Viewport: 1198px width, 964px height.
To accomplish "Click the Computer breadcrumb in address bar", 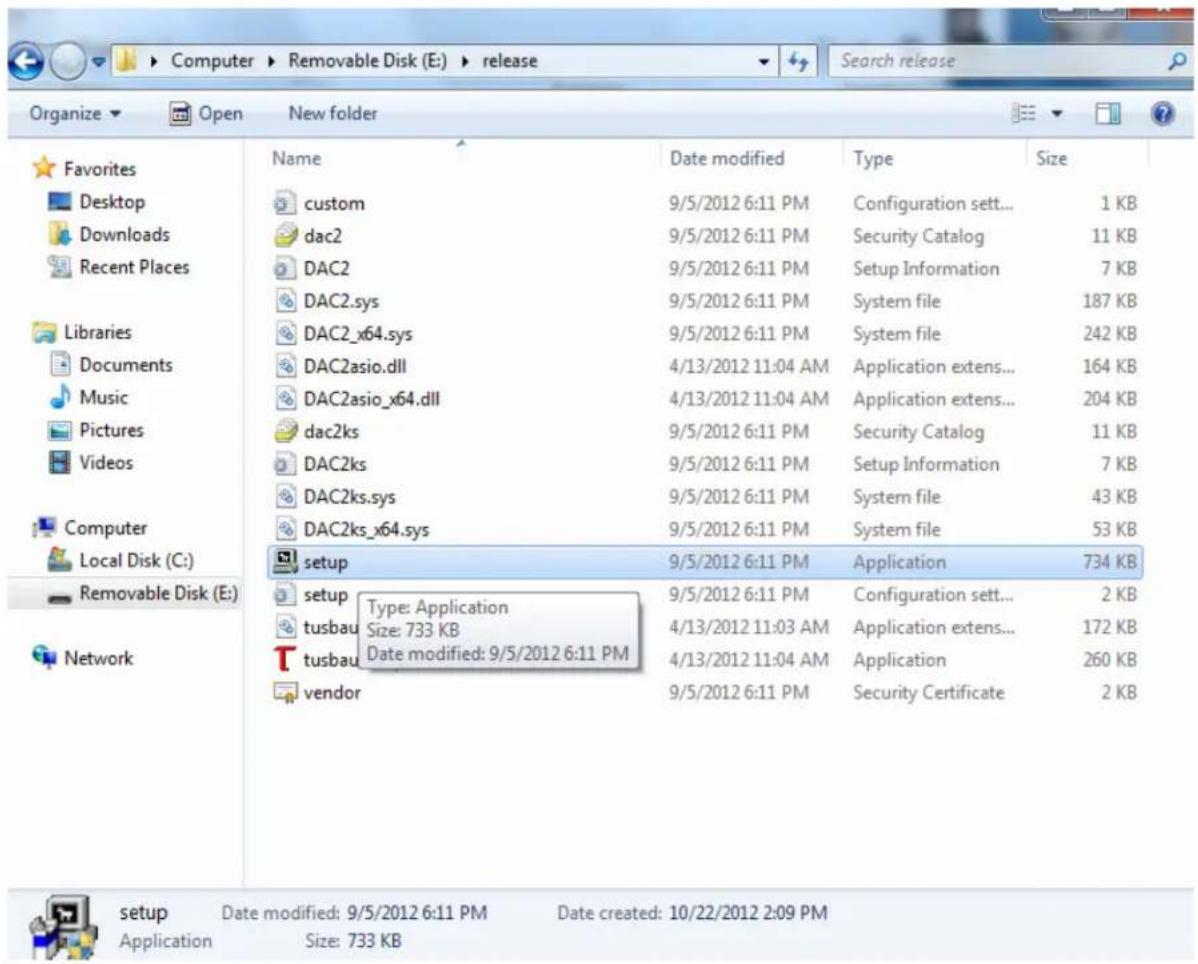I will [212, 61].
